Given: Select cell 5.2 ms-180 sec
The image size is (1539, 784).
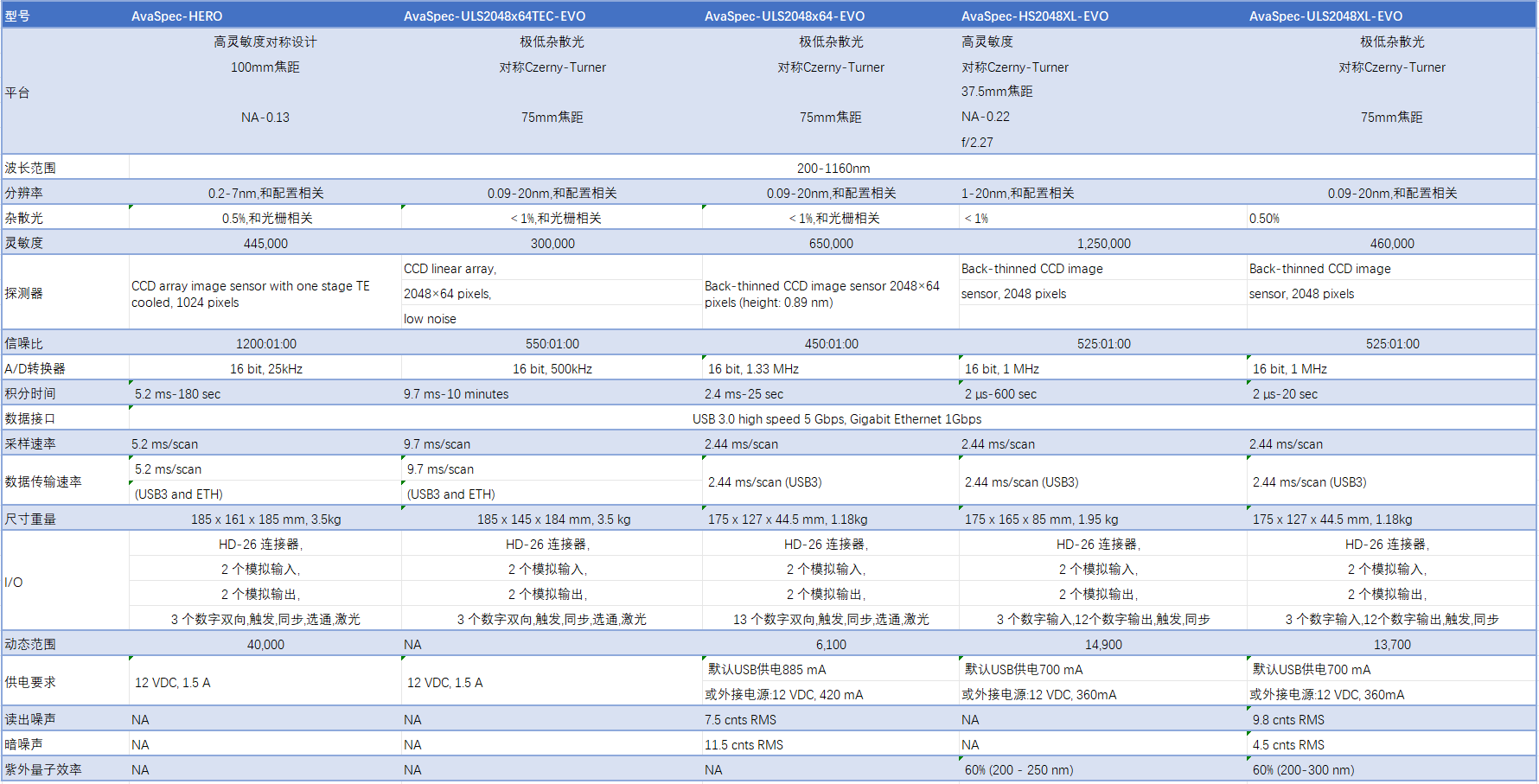Looking at the screenshot, I should click(265, 393).
